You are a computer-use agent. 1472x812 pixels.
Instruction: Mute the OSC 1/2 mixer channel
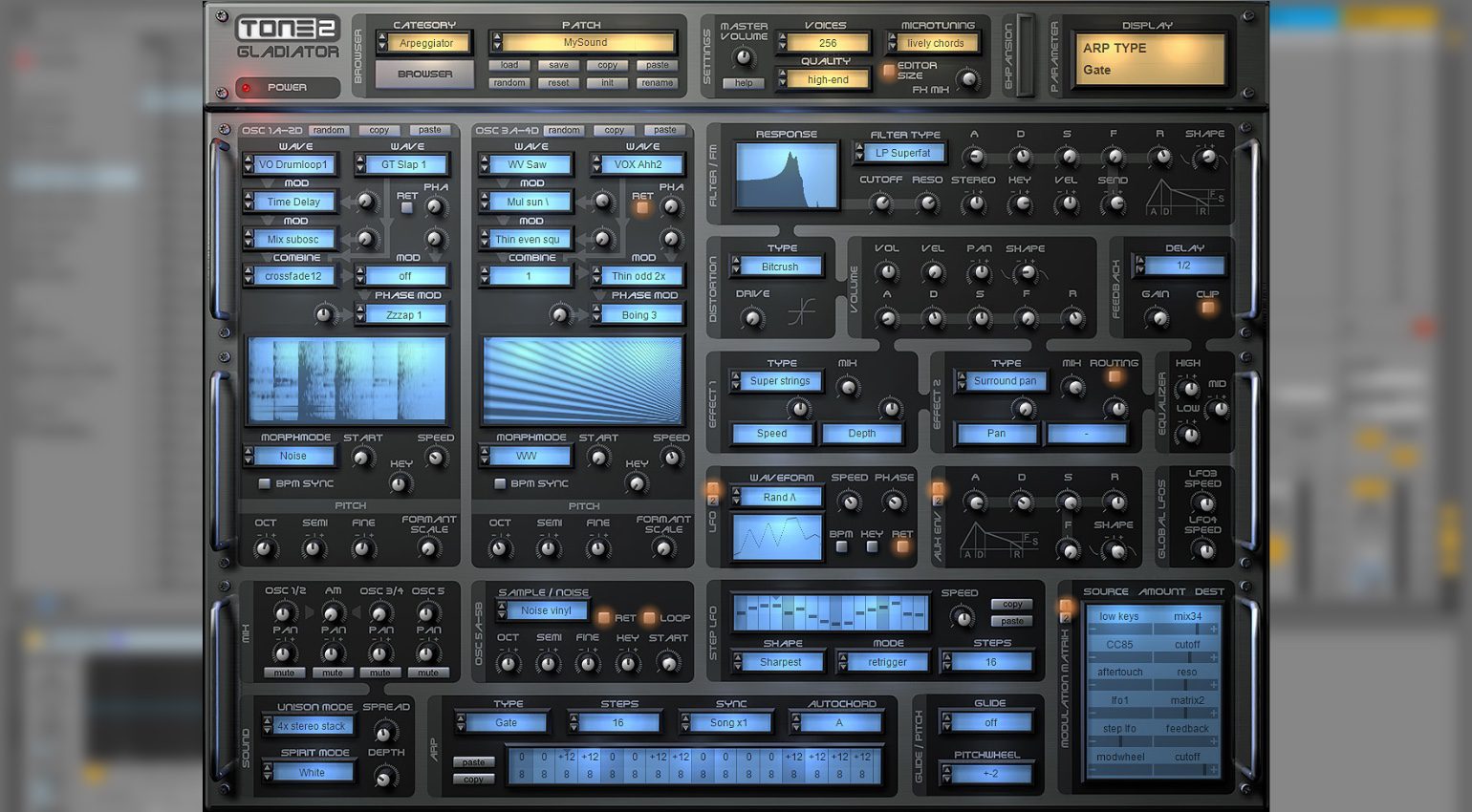[284, 673]
